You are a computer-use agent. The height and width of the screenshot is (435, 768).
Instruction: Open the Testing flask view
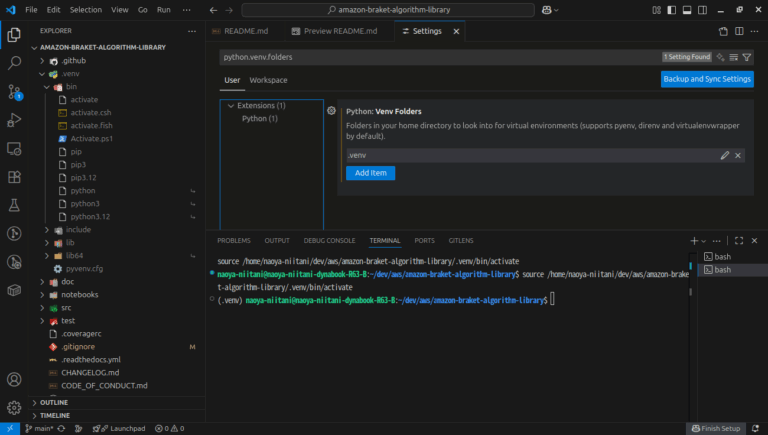tap(14, 205)
